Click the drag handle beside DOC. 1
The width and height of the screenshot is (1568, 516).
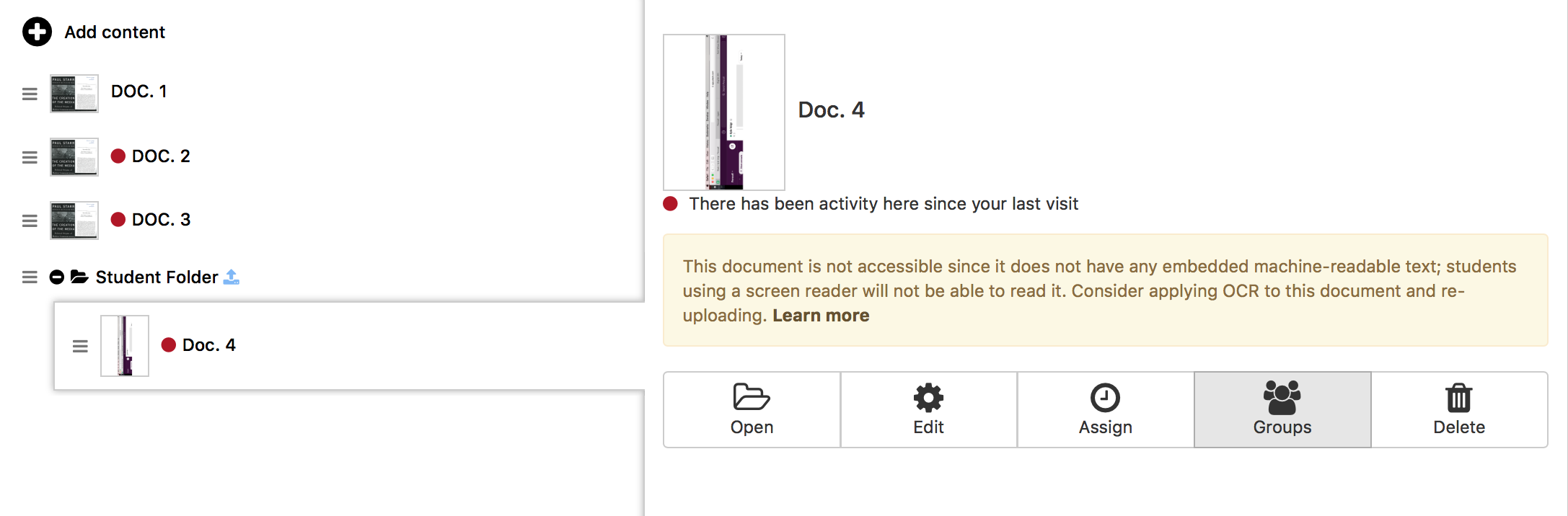pos(30,94)
